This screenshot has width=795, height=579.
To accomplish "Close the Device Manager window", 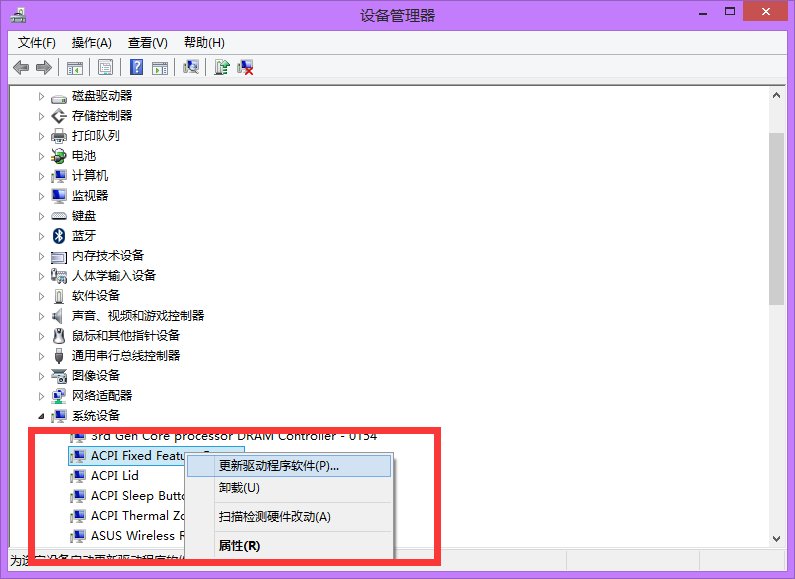I will coord(765,11).
